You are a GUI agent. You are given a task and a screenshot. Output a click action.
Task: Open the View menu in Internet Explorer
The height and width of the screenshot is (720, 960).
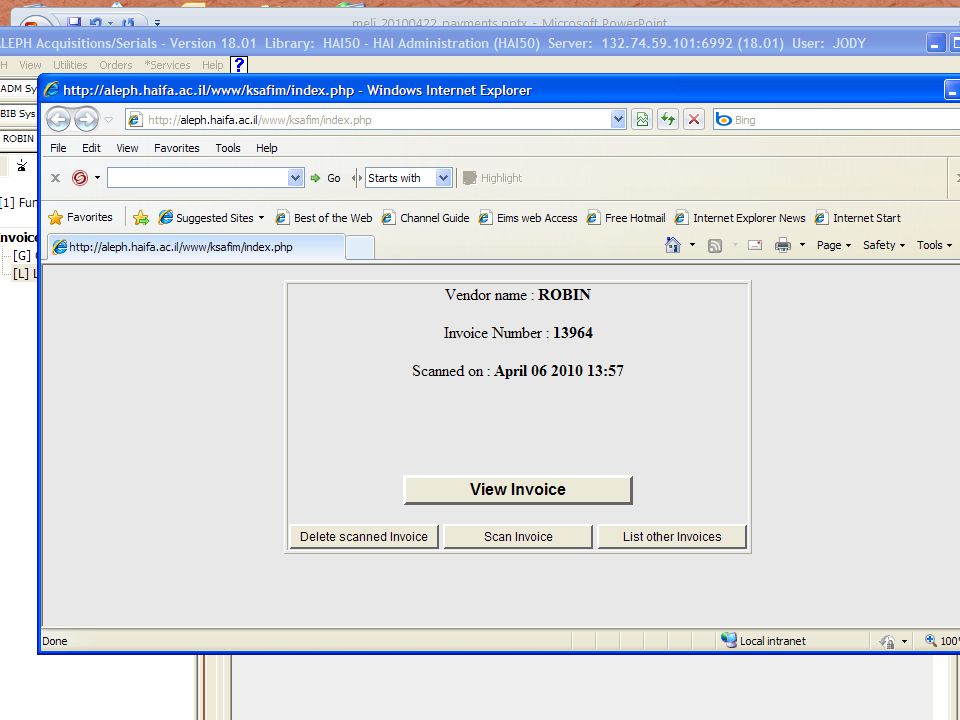pyautogui.click(x=127, y=148)
